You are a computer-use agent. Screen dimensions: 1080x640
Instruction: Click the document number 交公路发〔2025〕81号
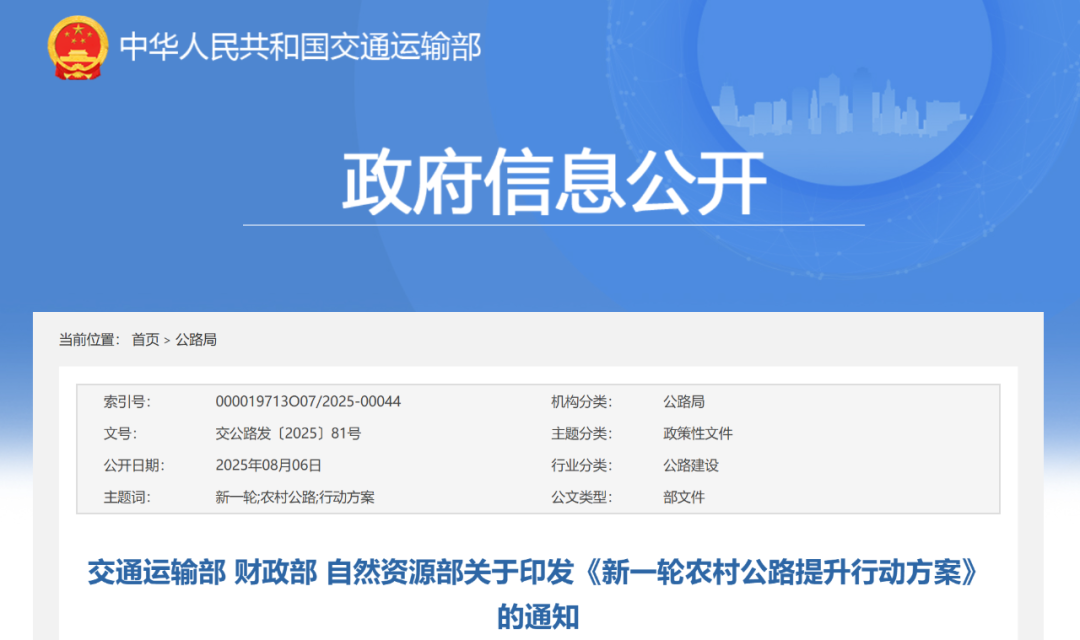click(x=288, y=434)
